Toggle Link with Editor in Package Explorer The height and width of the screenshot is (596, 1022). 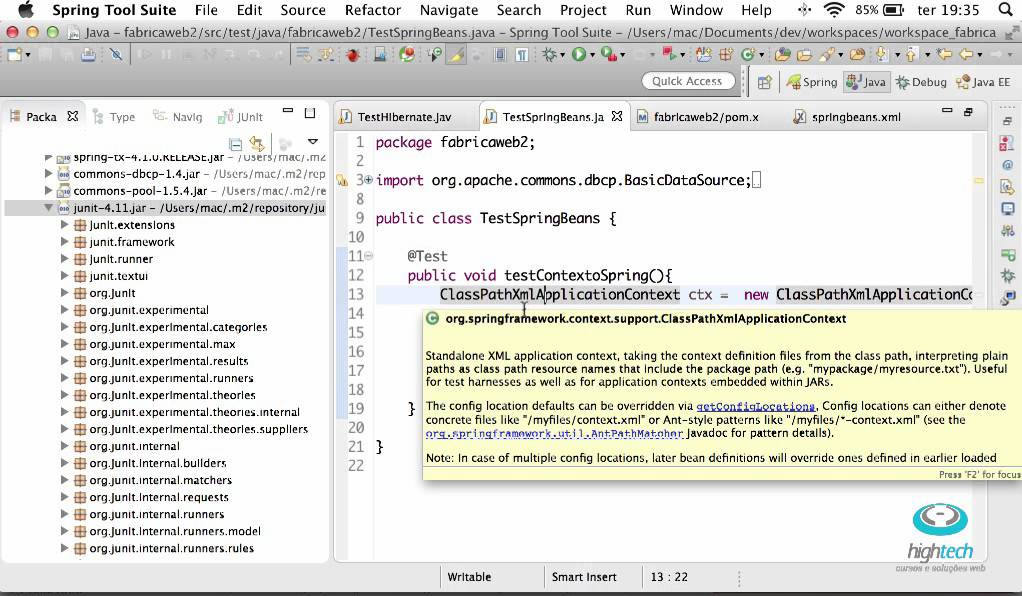click(x=257, y=143)
